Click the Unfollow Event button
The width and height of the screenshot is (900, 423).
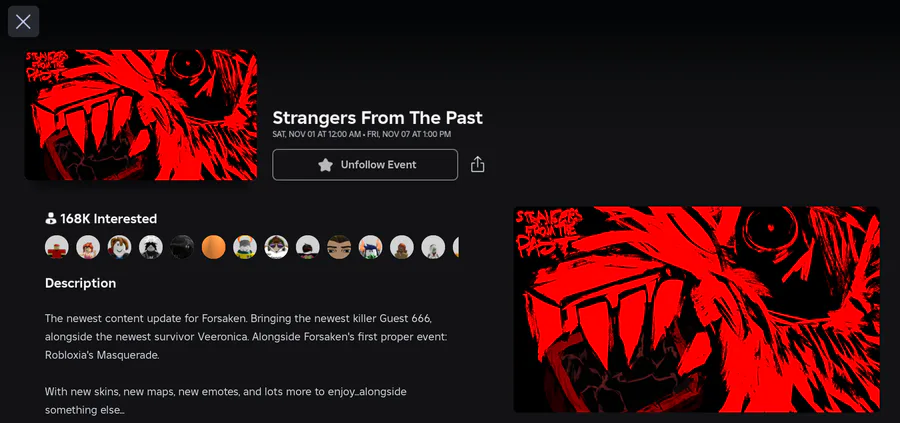(365, 165)
